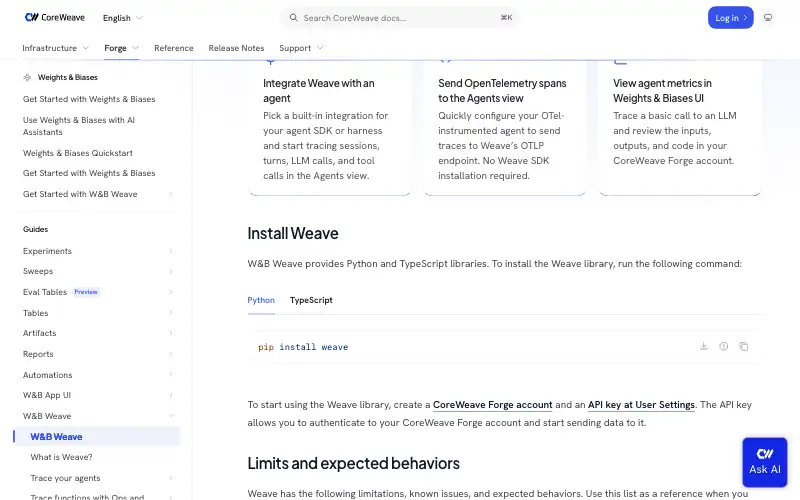Click the info icon on the code block
The image size is (800, 500).
point(723,346)
